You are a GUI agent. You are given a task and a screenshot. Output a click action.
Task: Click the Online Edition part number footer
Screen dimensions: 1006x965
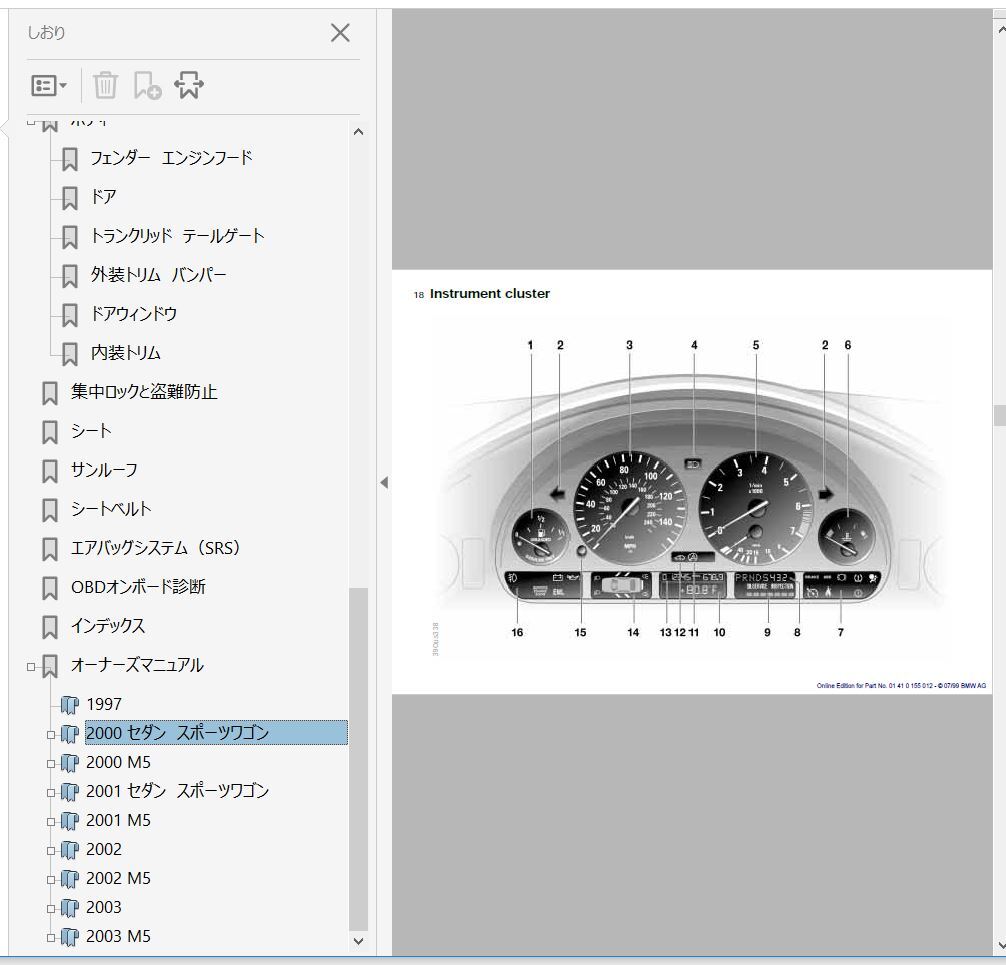tap(901, 686)
